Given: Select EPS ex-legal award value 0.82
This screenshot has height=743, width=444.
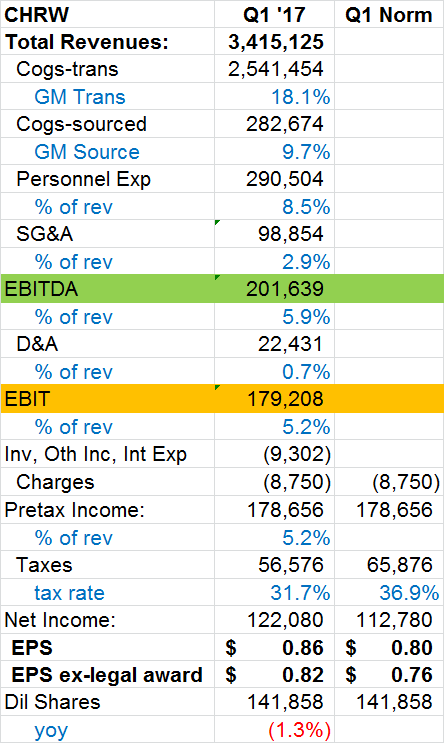Looking at the screenshot, I should (303, 675).
